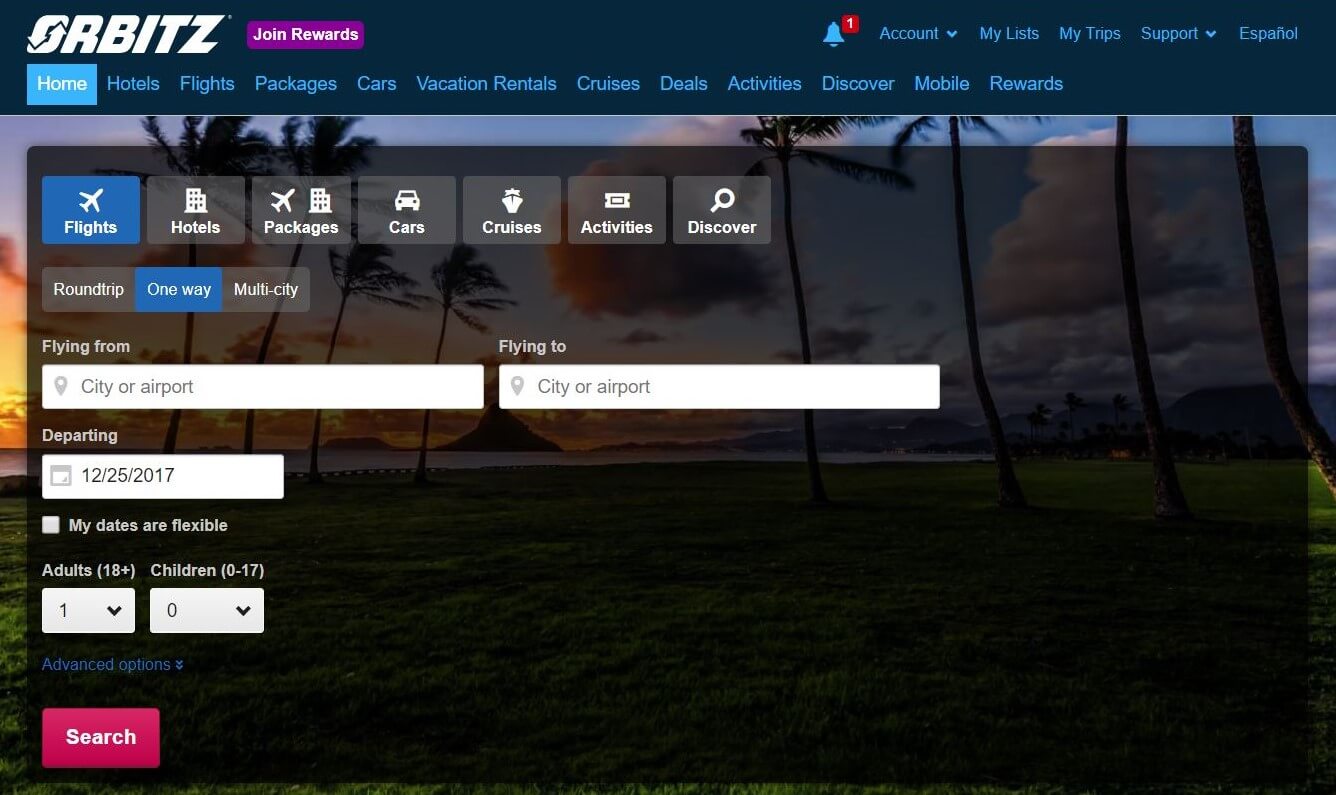This screenshot has width=1336, height=795.
Task: Switch trip type to Roundtrip
Action: pyautogui.click(x=88, y=289)
